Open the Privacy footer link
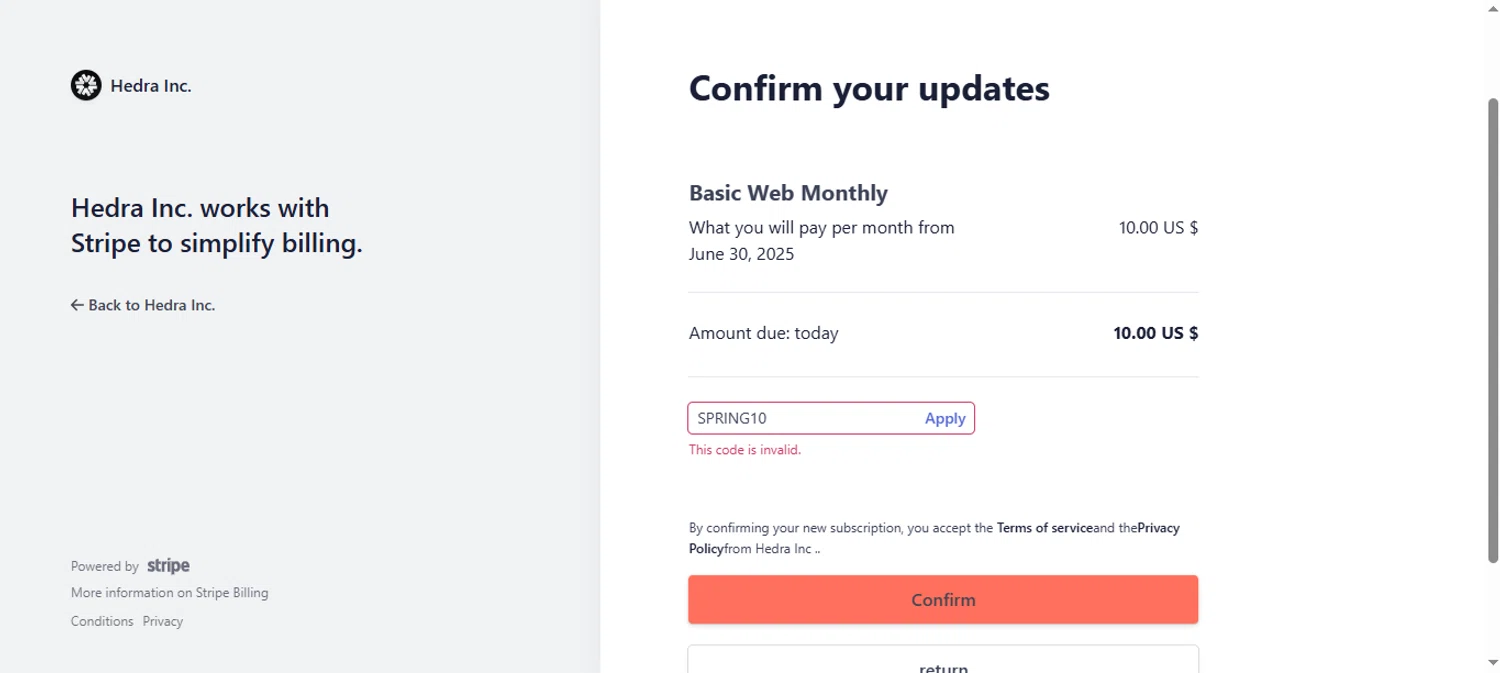This screenshot has width=1500, height=673. coord(162,621)
